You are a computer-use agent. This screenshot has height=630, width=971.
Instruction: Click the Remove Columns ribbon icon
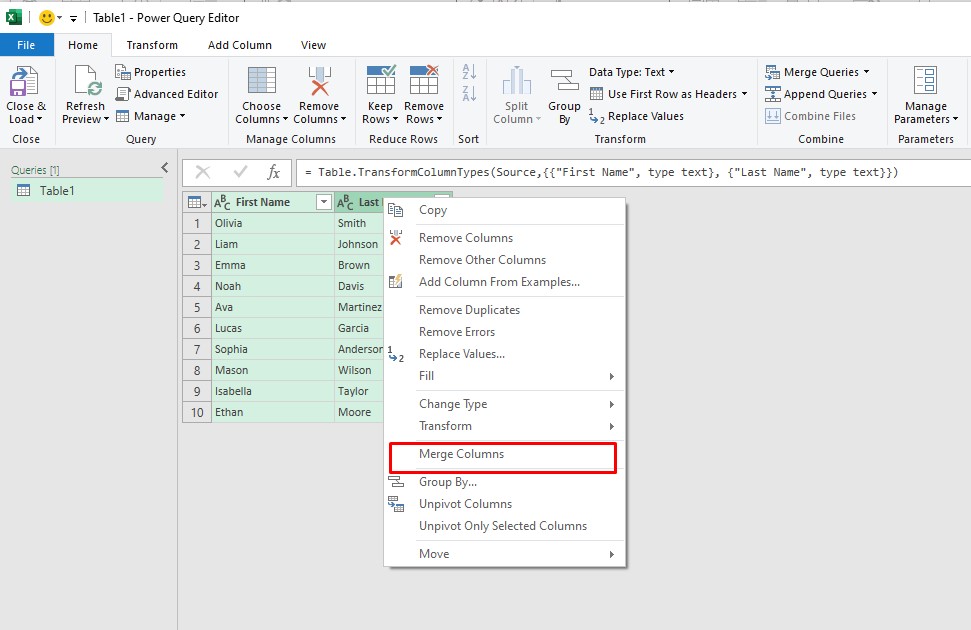coord(319,82)
